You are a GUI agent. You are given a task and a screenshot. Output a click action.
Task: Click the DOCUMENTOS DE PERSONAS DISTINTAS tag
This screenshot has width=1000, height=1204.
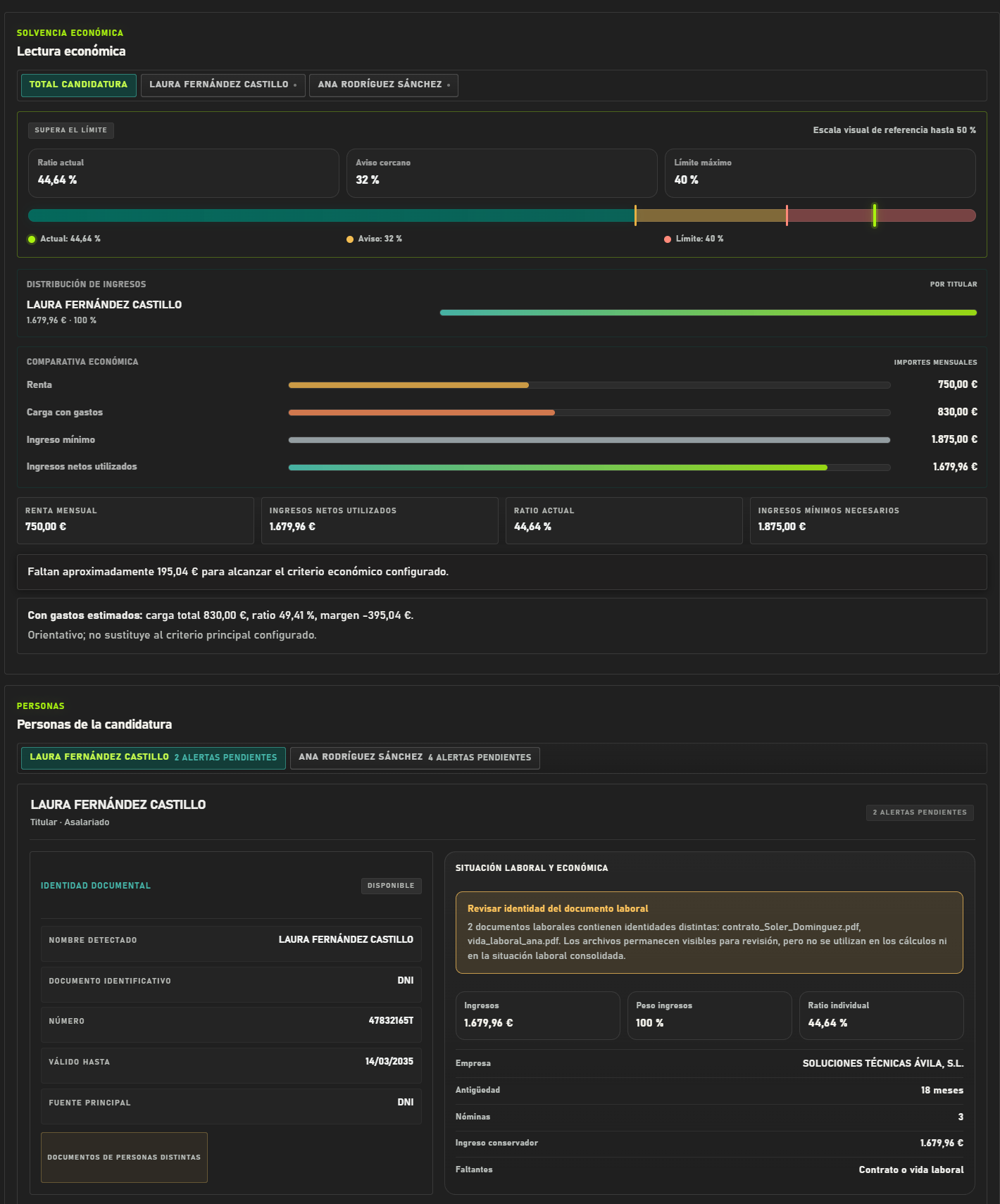[x=124, y=1158]
